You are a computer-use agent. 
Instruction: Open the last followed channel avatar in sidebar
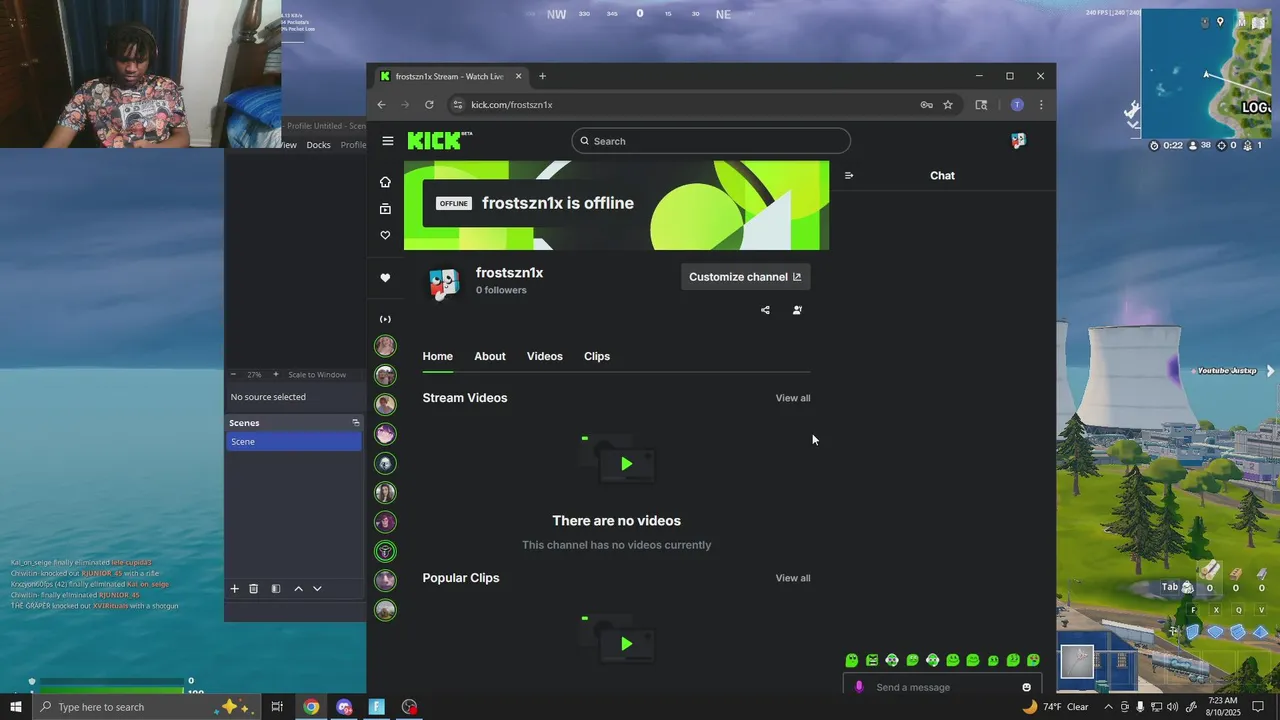coord(385,610)
